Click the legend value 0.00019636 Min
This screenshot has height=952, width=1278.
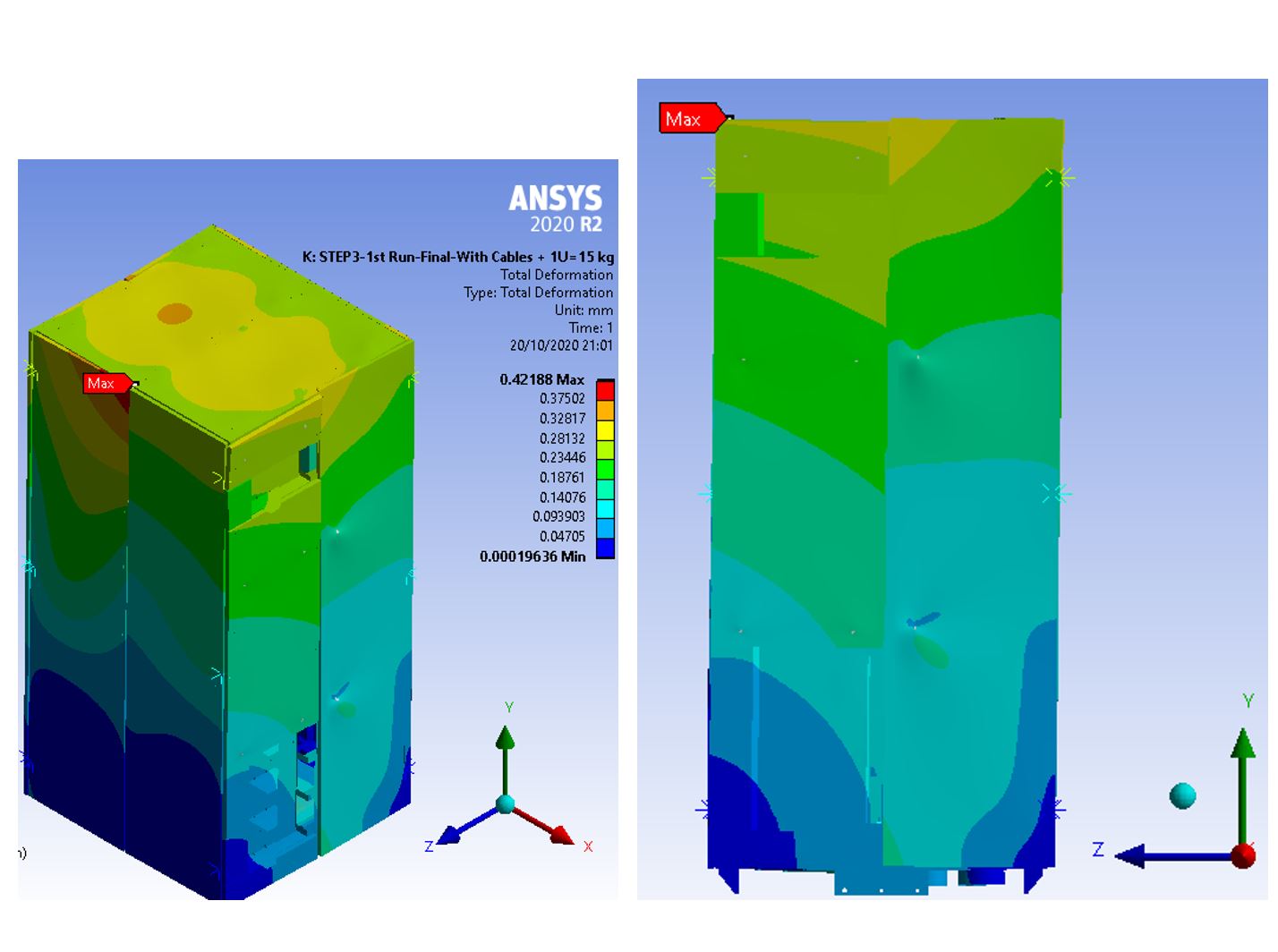[532, 557]
